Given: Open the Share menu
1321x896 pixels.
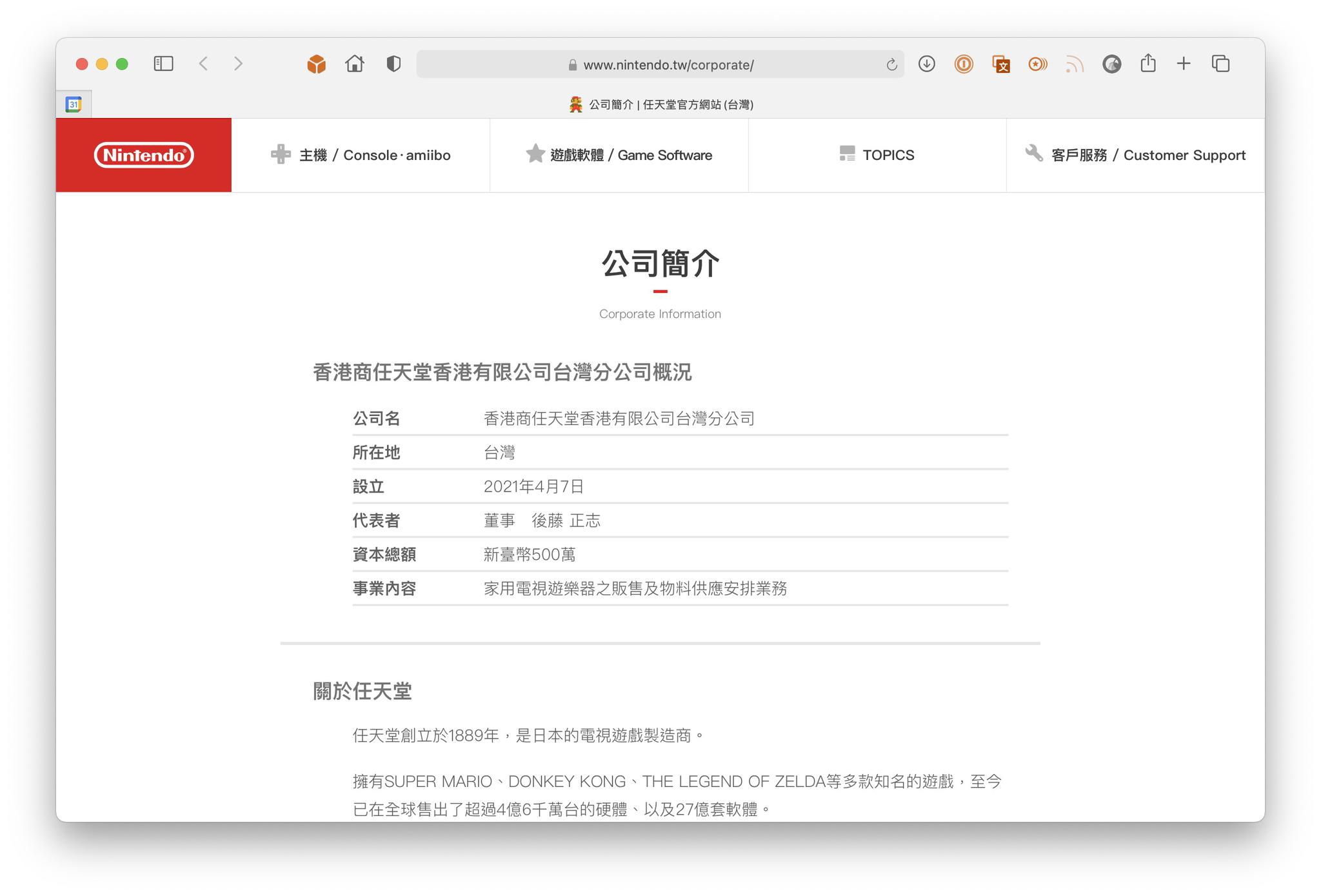Looking at the screenshot, I should pos(1148,63).
